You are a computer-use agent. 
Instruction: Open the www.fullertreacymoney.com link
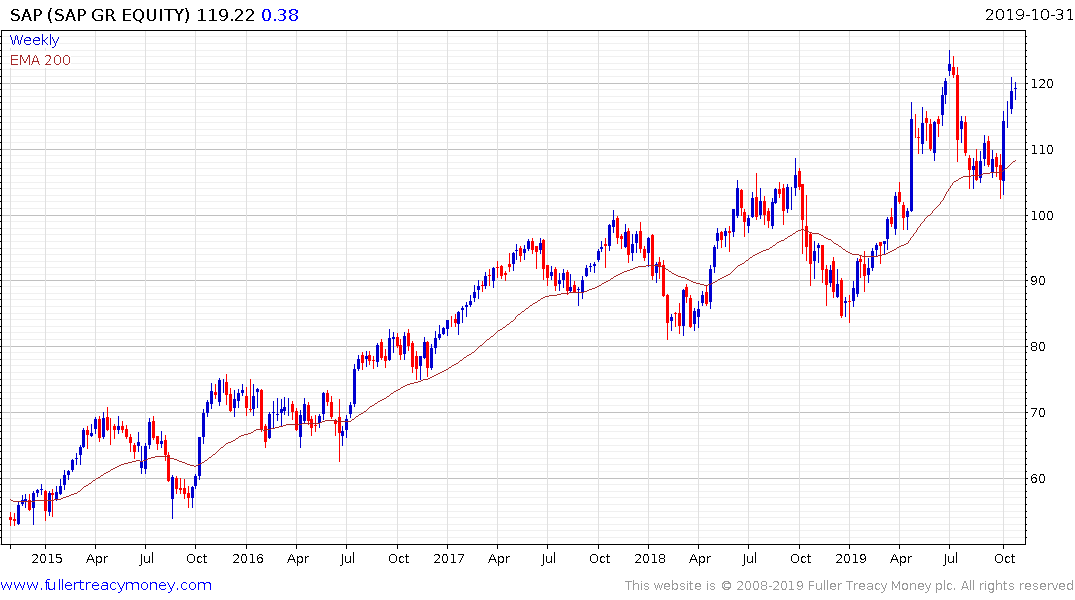(106, 585)
